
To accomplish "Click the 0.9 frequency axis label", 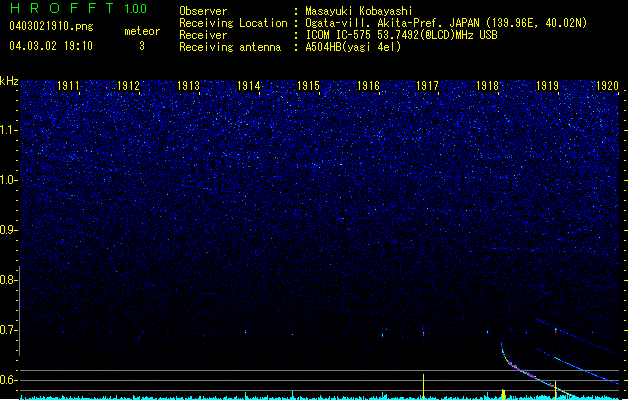I will point(8,230).
